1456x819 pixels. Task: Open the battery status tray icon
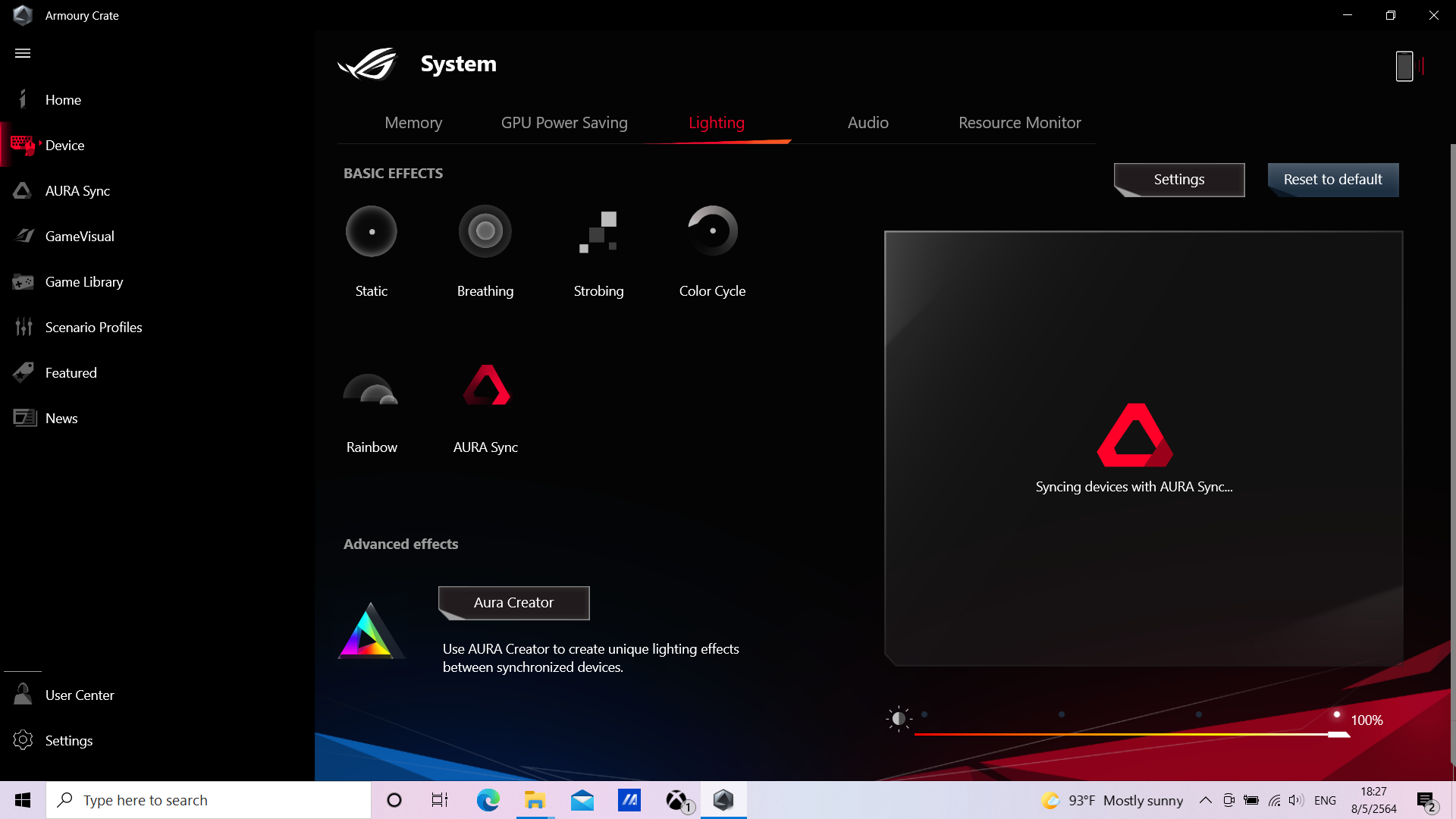[x=1251, y=800]
